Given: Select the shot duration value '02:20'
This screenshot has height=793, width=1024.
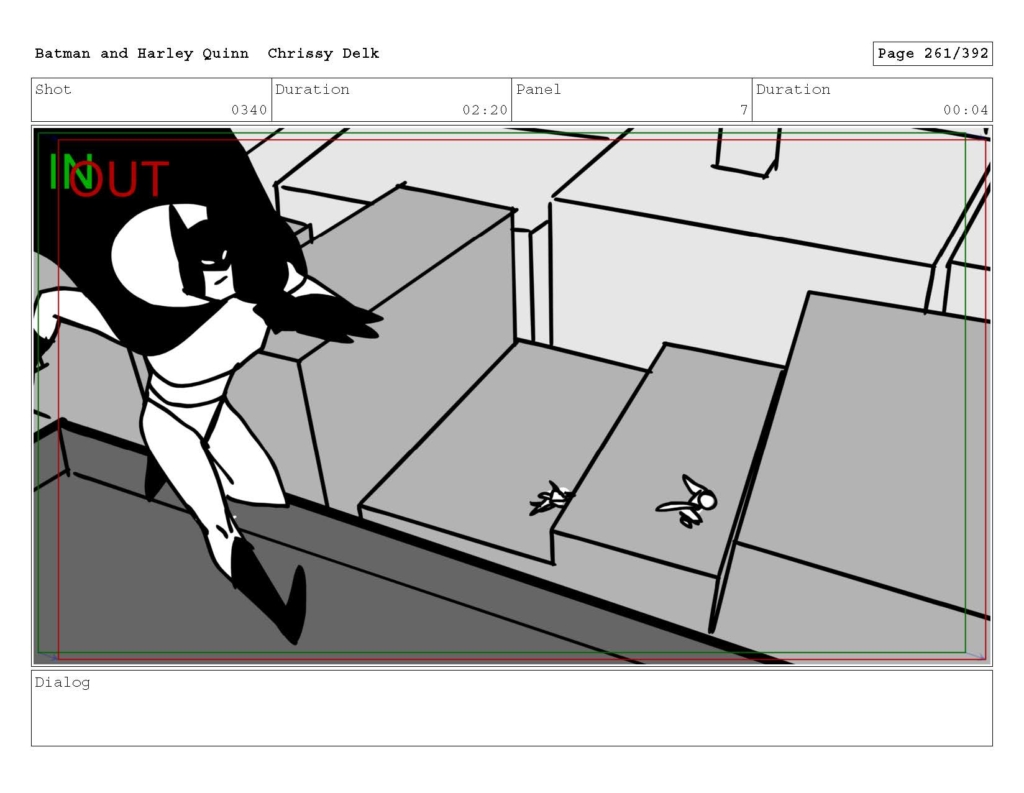Looking at the screenshot, I should coord(485,110).
